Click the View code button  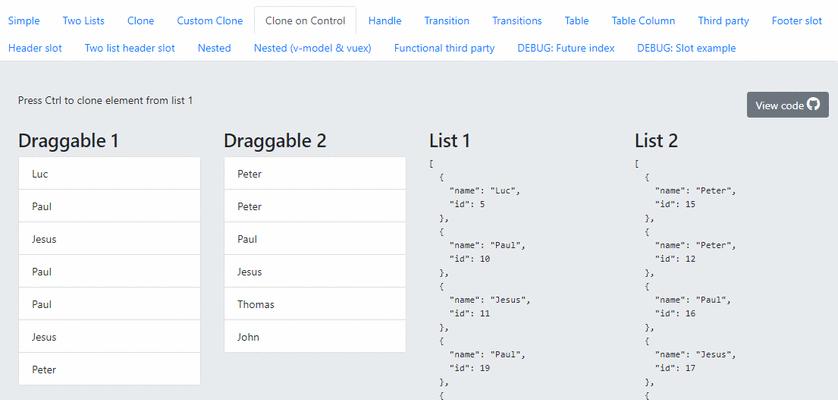[x=788, y=105]
